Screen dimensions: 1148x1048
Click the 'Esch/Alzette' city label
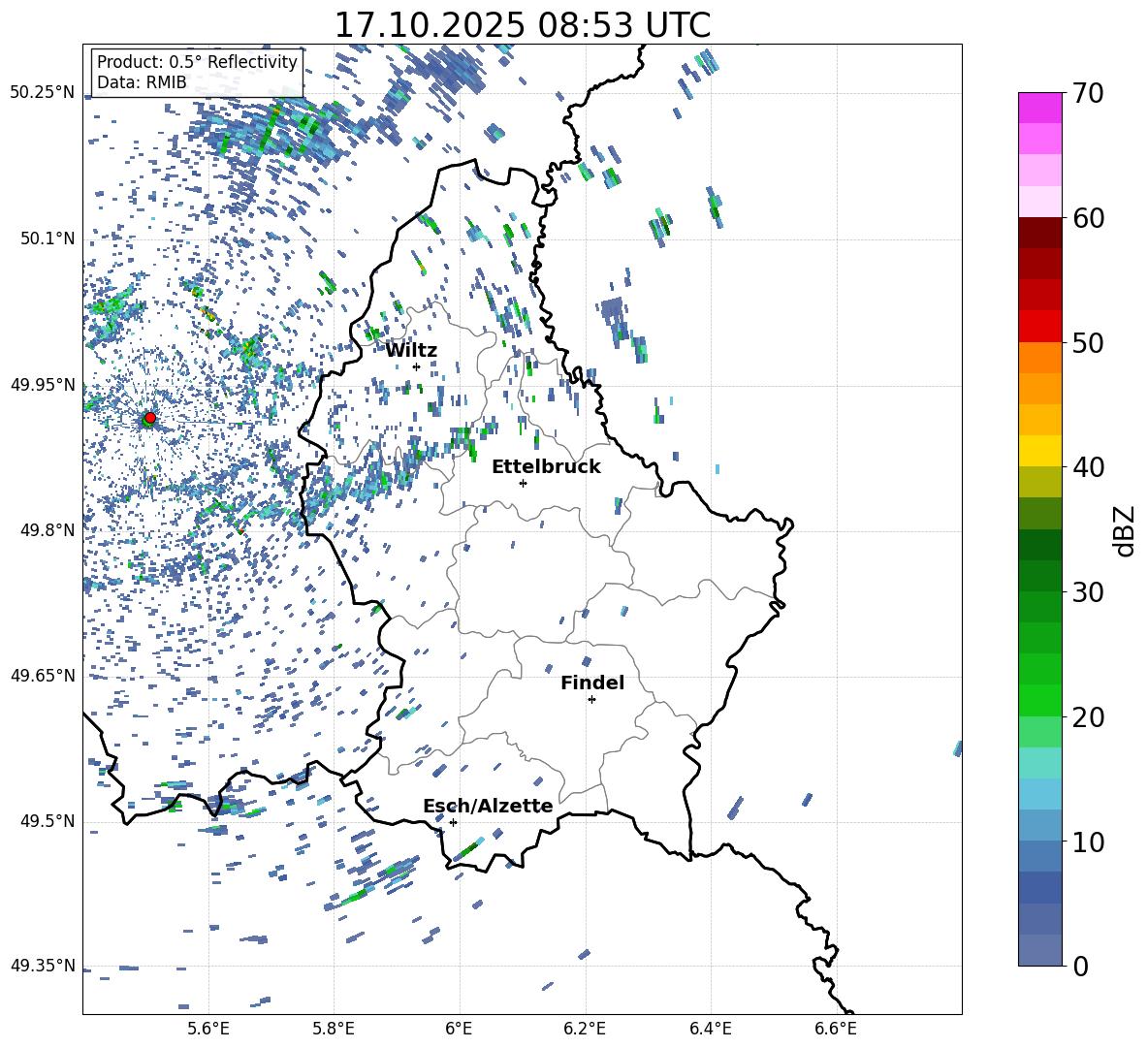tap(488, 807)
